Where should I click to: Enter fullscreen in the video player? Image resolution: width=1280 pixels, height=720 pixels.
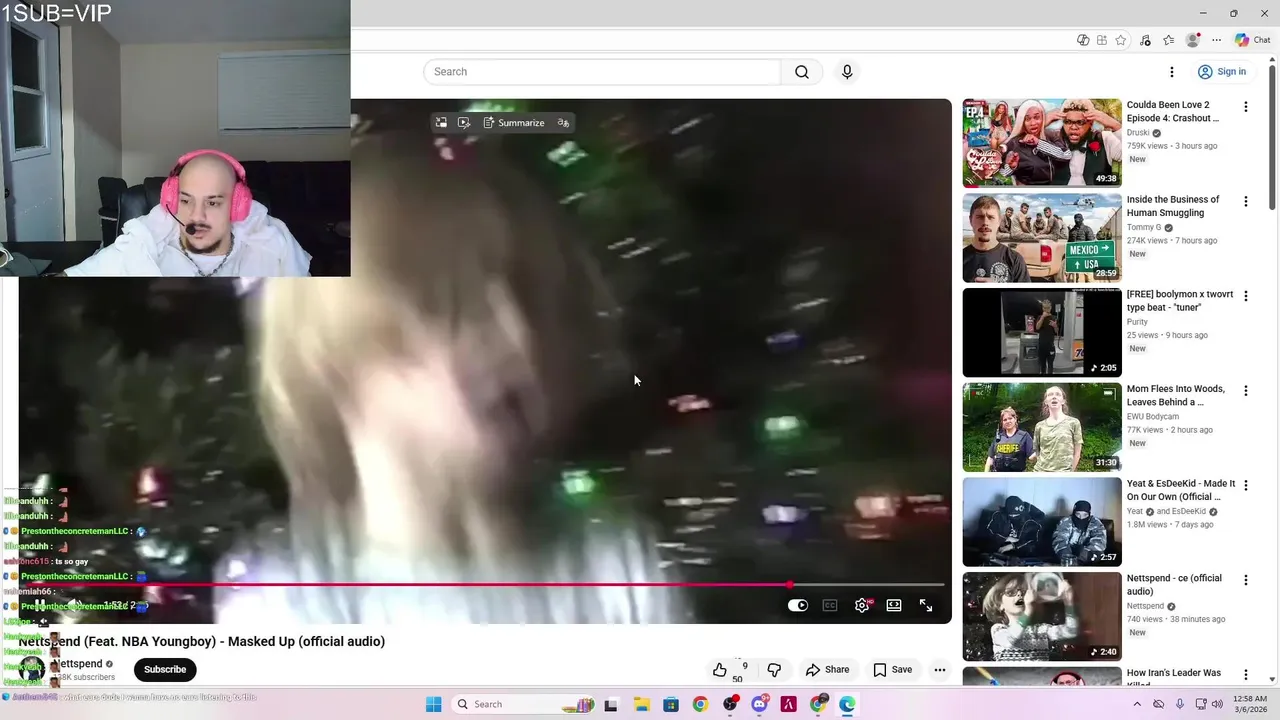[x=926, y=605]
